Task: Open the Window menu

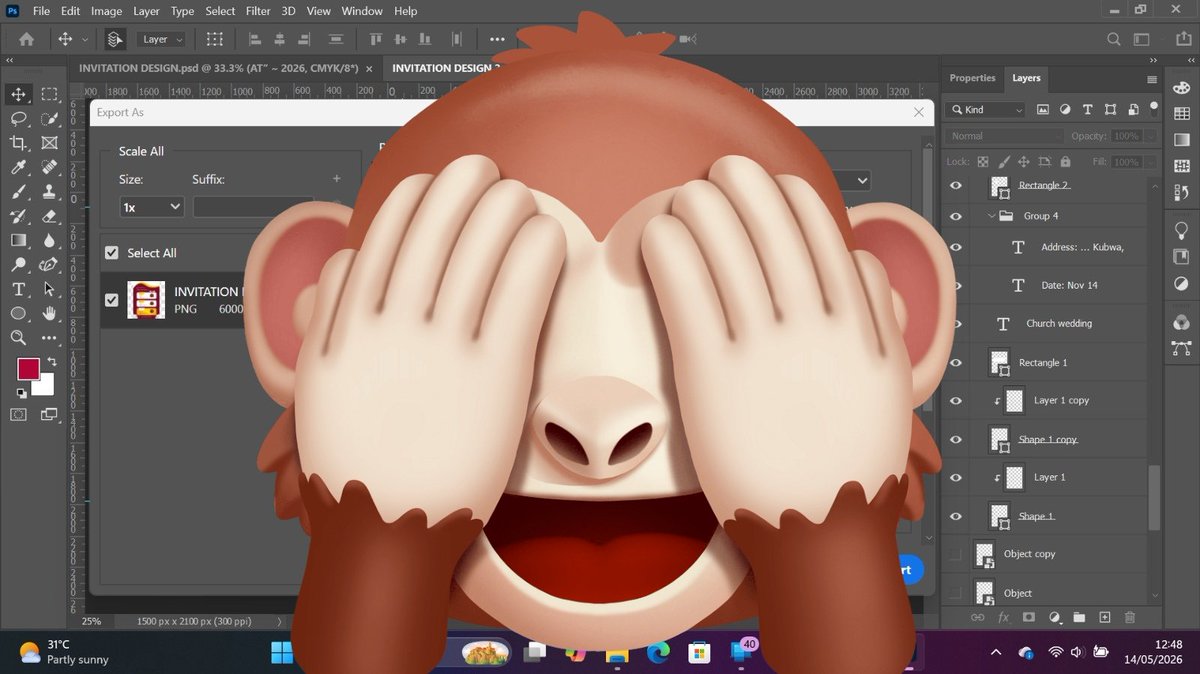Action: click(x=362, y=11)
